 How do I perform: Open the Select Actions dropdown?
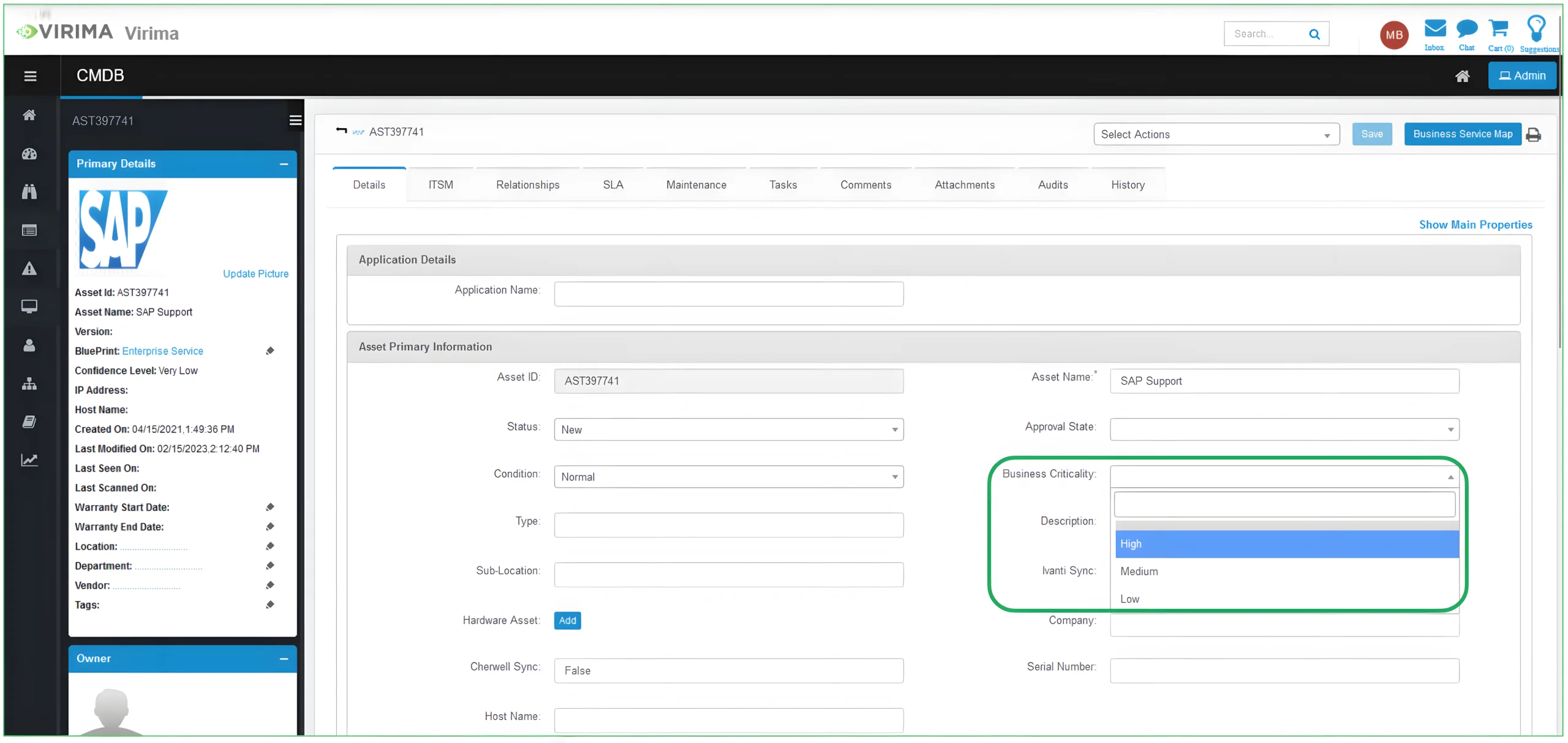click(x=1215, y=134)
